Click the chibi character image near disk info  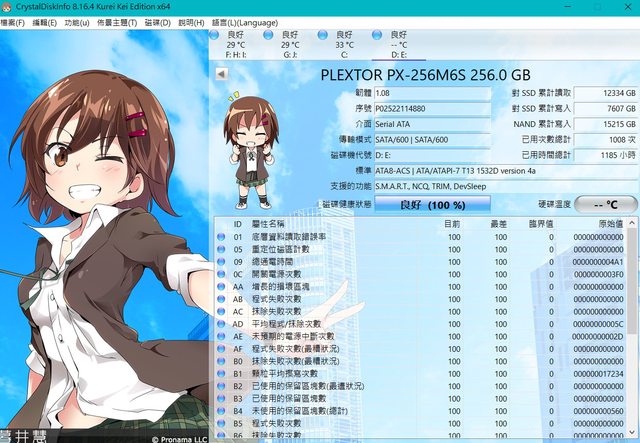point(250,150)
